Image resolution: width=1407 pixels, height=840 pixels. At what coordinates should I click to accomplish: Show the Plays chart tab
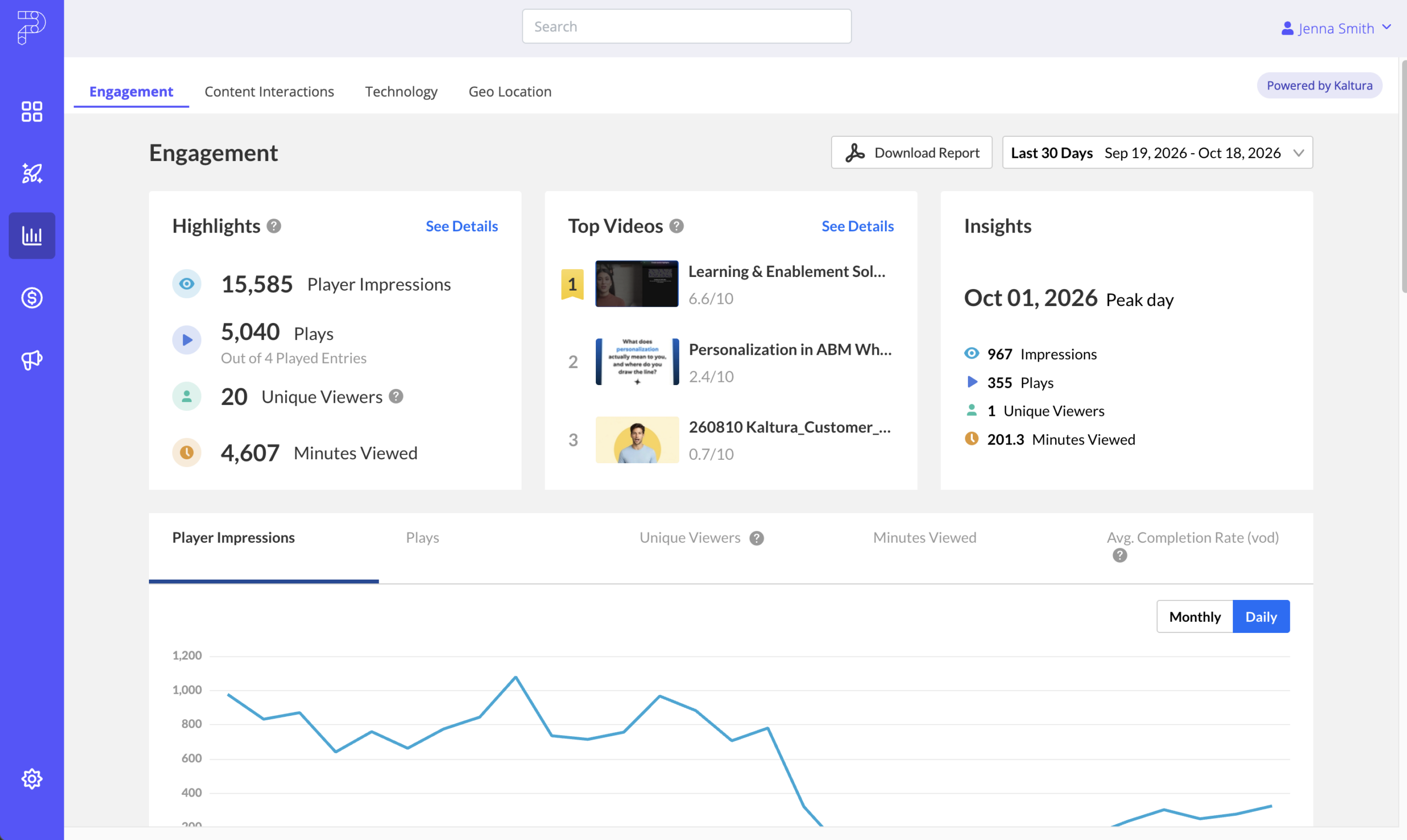coord(423,537)
